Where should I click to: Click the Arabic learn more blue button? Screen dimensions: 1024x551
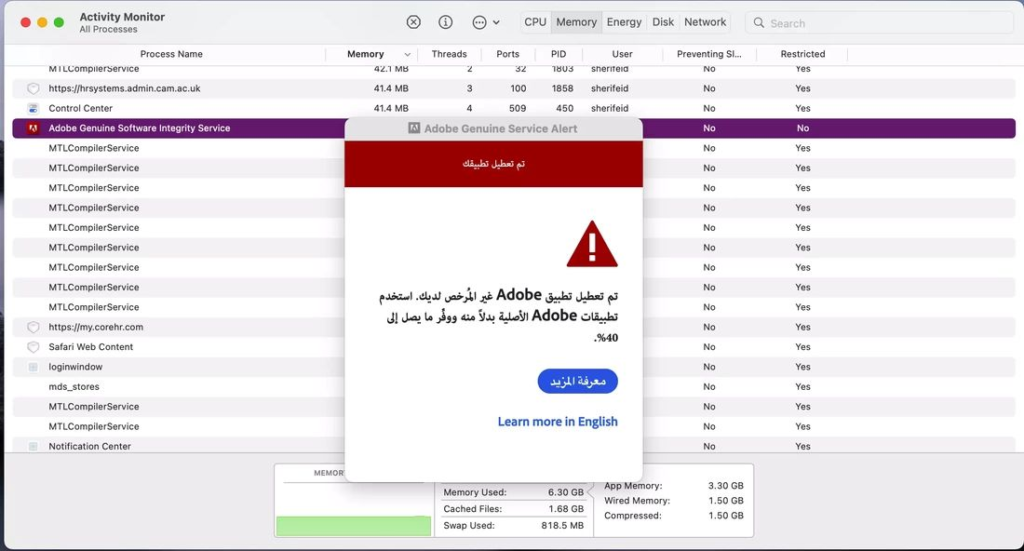pyautogui.click(x=577, y=381)
